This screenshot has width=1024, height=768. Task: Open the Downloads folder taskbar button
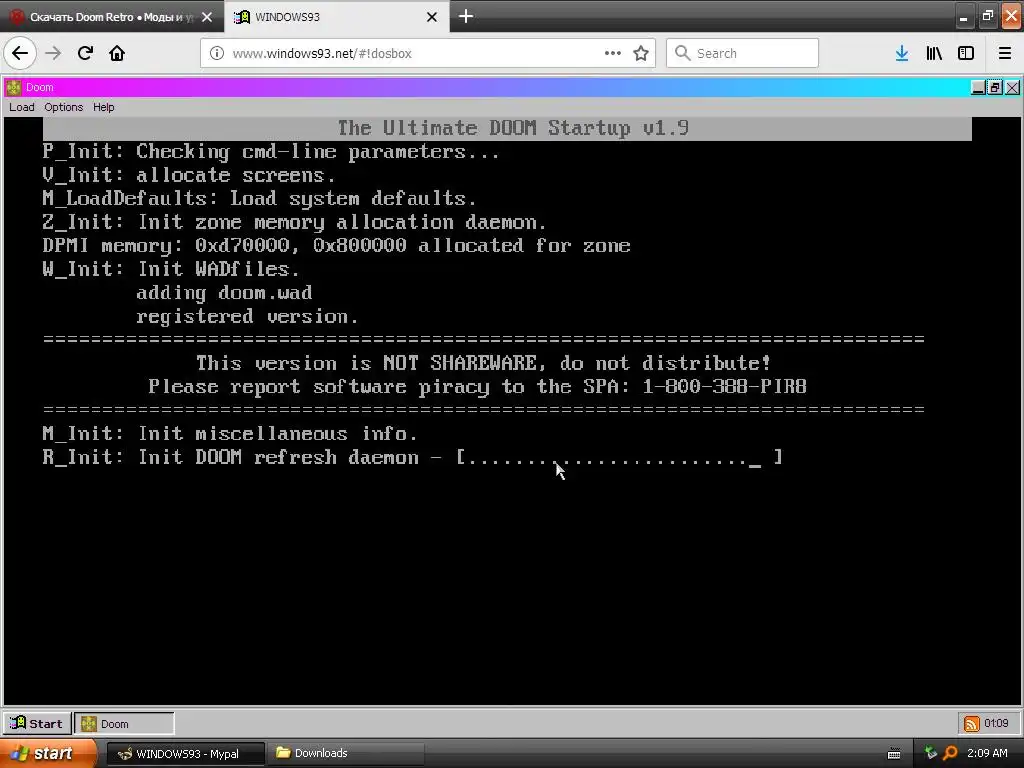point(345,753)
